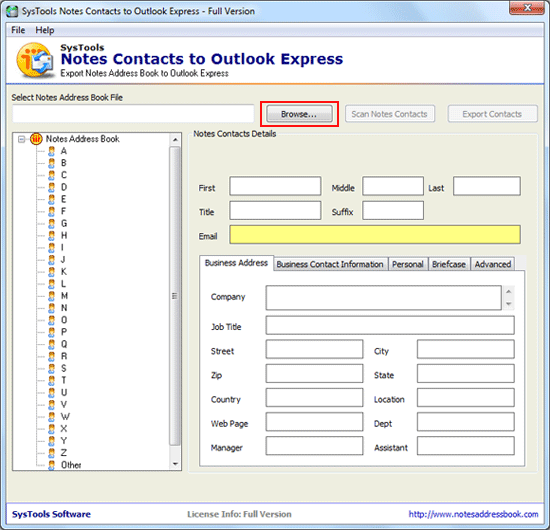The height and width of the screenshot is (530, 550).
Task: Switch to the Personal tab
Action: pyautogui.click(x=408, y=264)
